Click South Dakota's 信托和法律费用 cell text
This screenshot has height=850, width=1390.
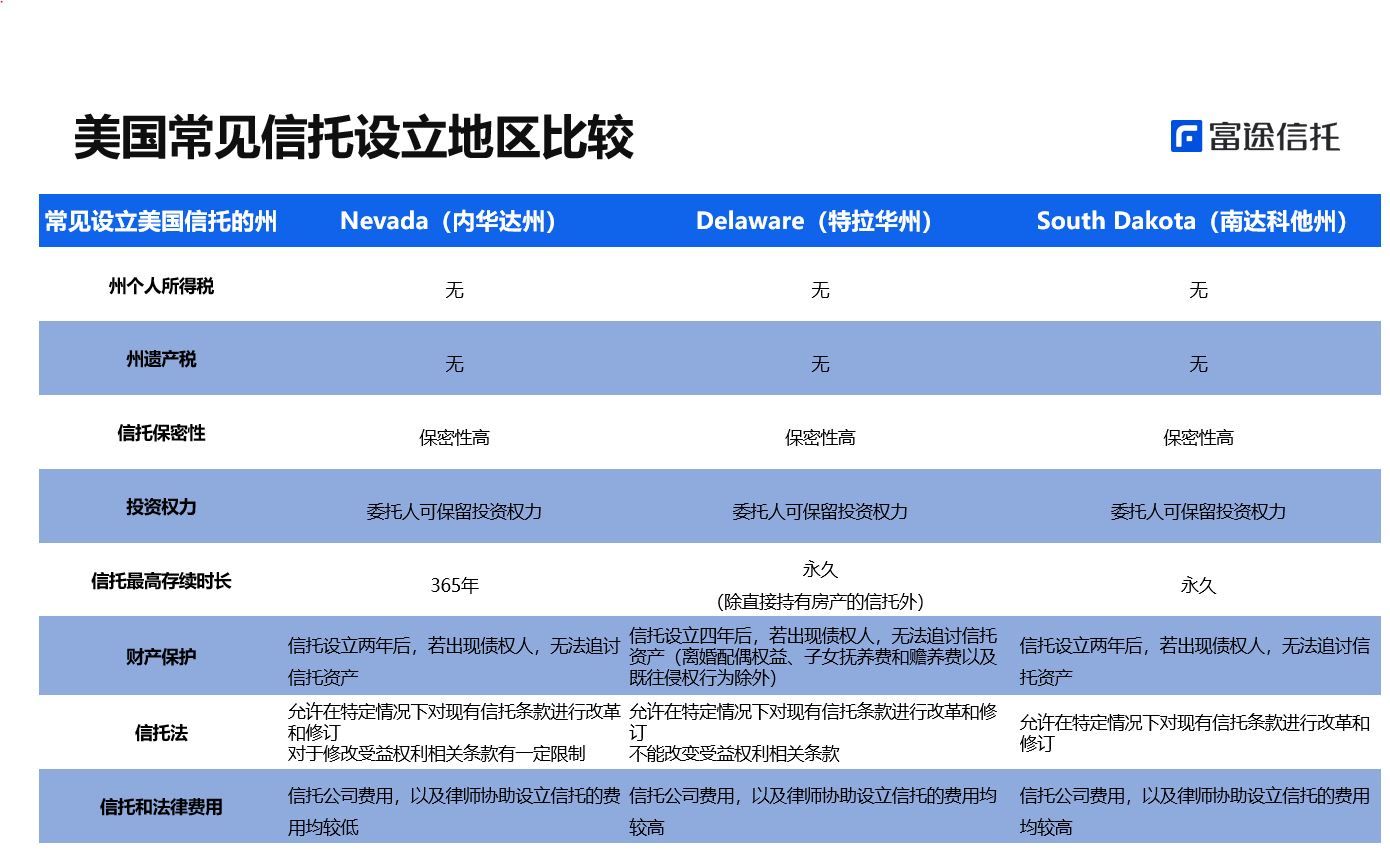1195,811
